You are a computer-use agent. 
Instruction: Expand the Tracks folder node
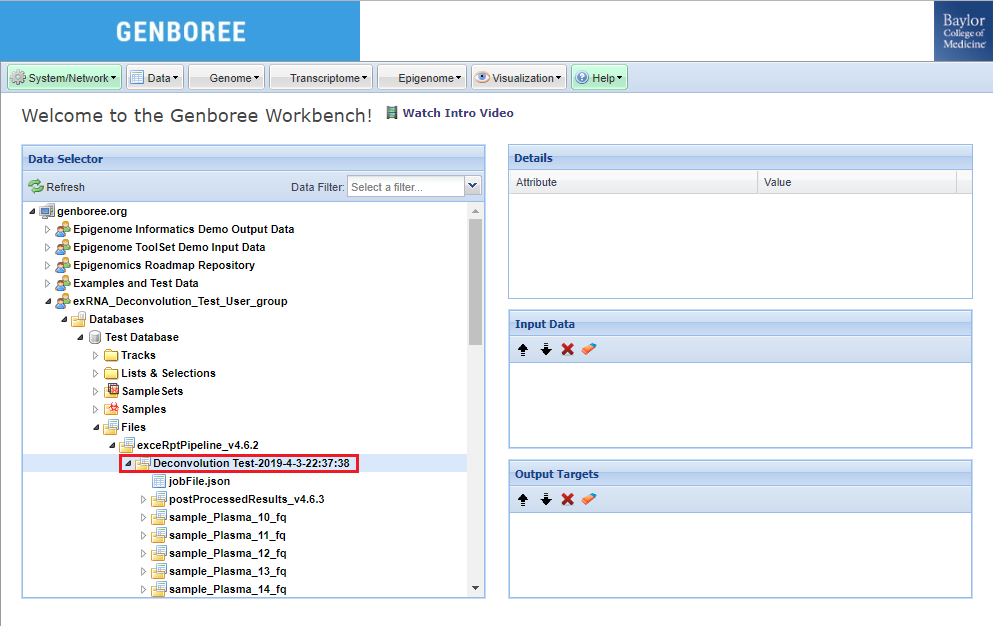[95, 356]
